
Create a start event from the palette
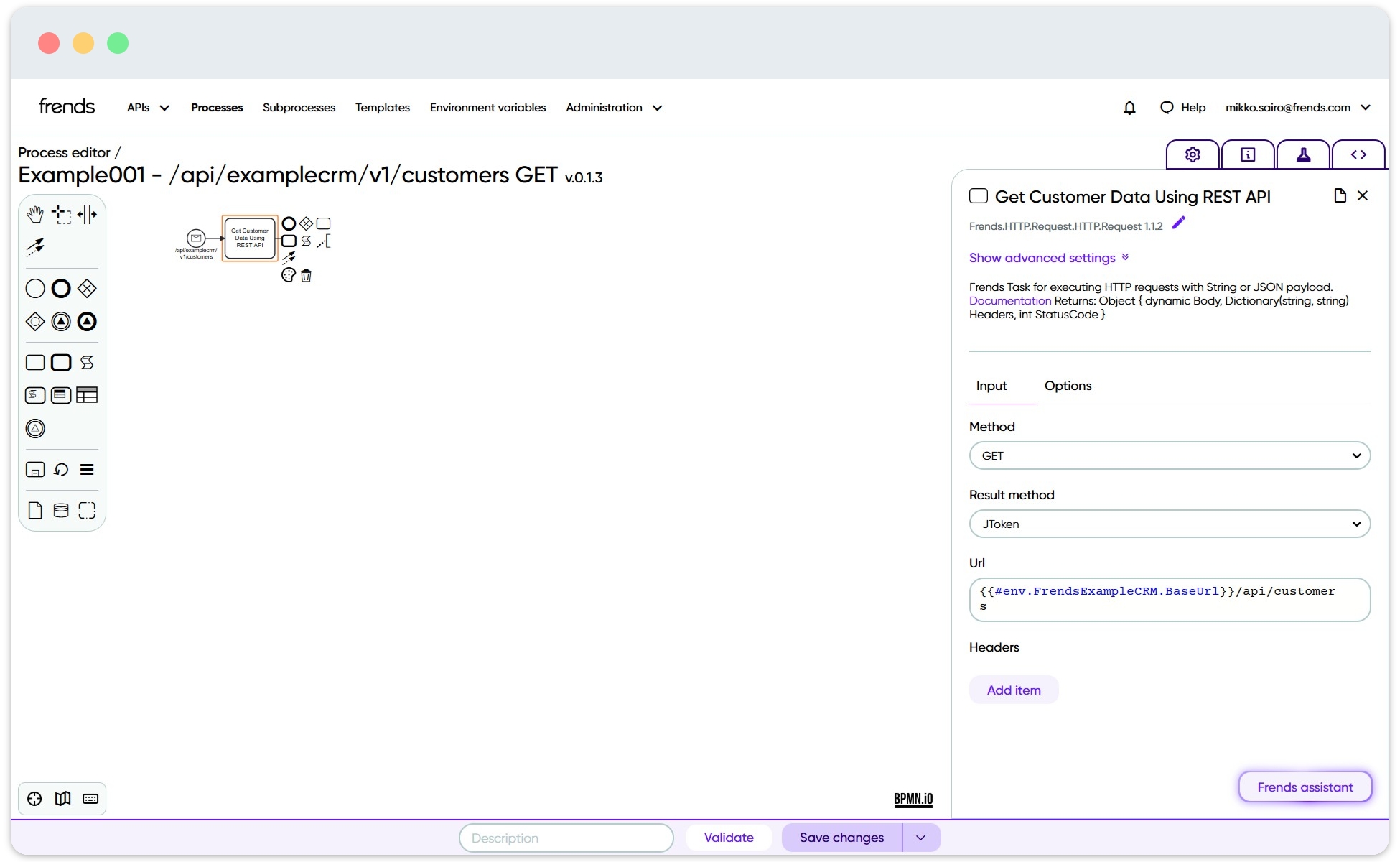click(x=34, y=288)
